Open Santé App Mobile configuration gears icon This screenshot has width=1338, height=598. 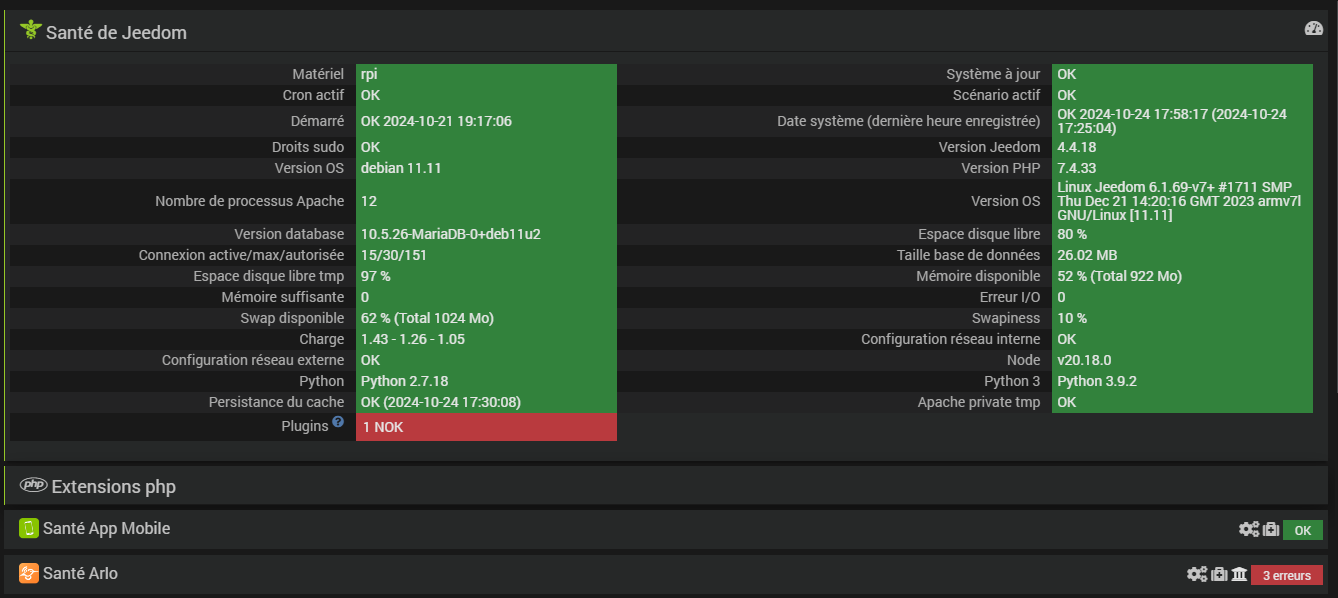pyautogui.click(x=1249, y=530)
